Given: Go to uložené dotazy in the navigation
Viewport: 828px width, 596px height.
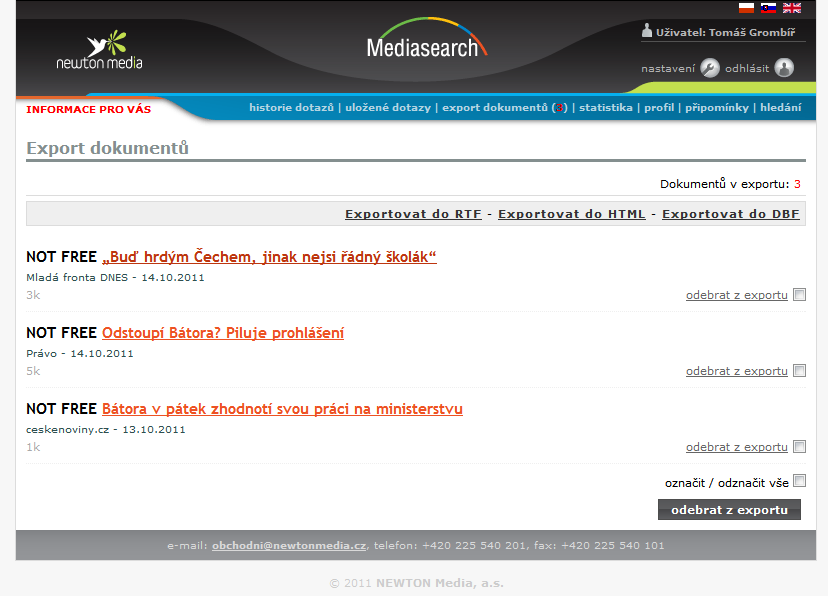Looking at the screenshot, I should [388, 108].
